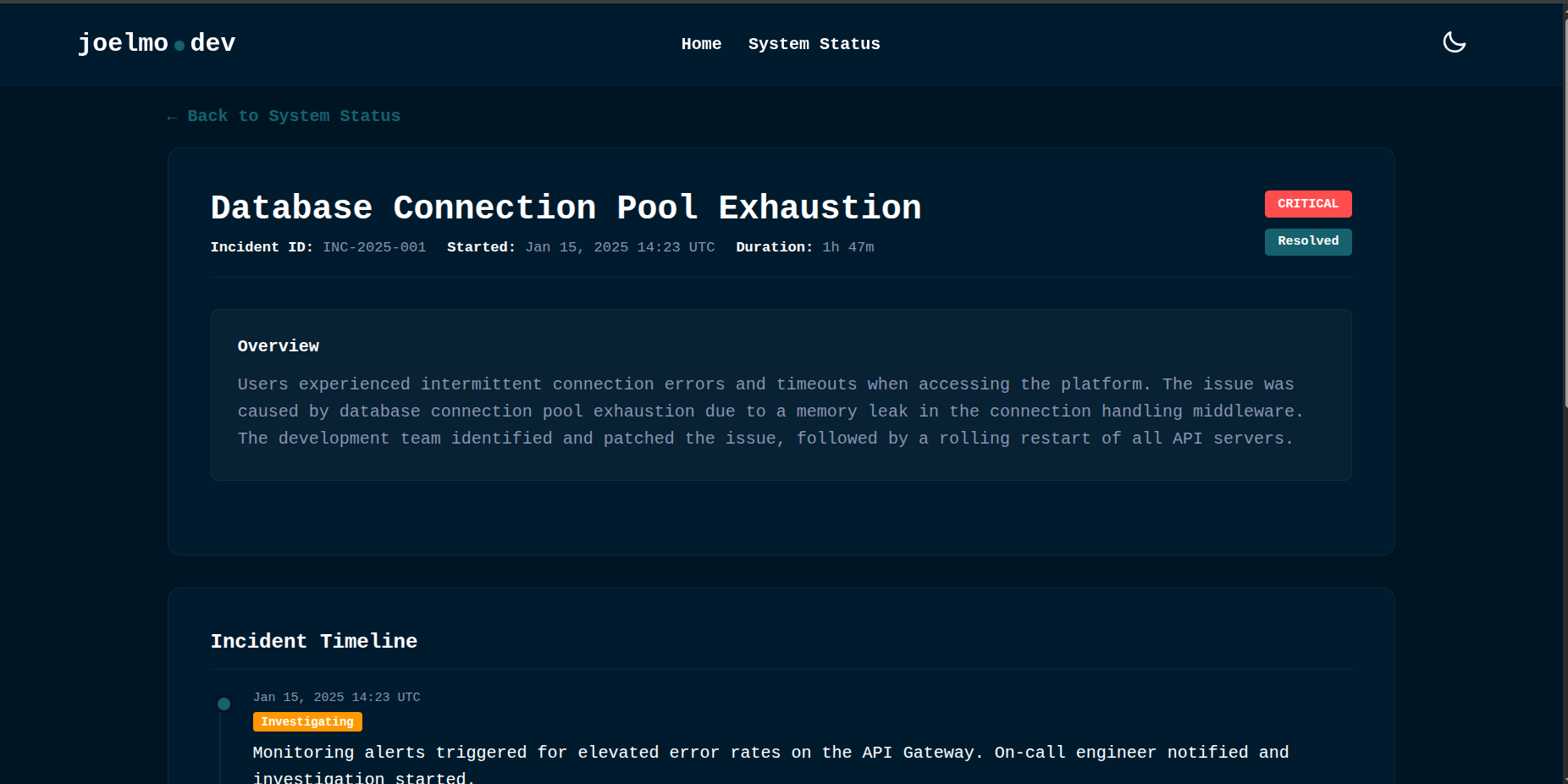Click the left arrow before Back link
This screenshot has width=1568, height=784.
coord(172,118)
